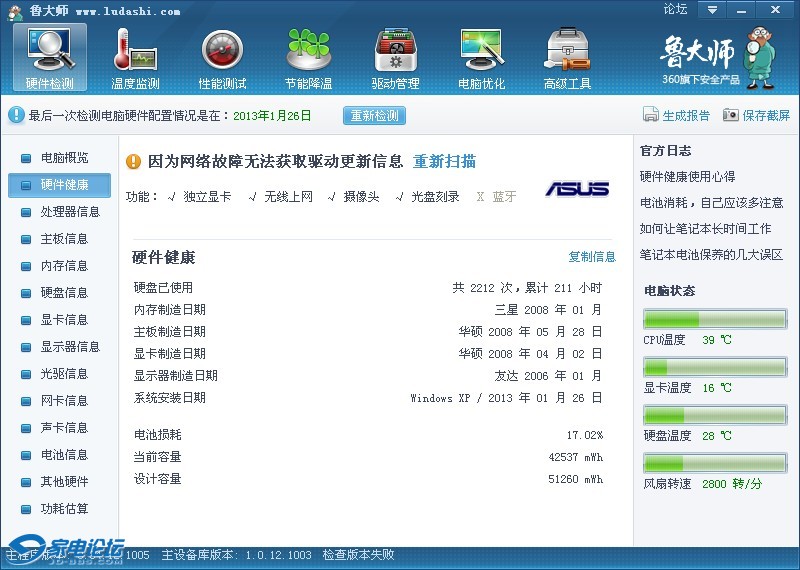Open the 论坛 forum link in title bar

click(675, 10)
